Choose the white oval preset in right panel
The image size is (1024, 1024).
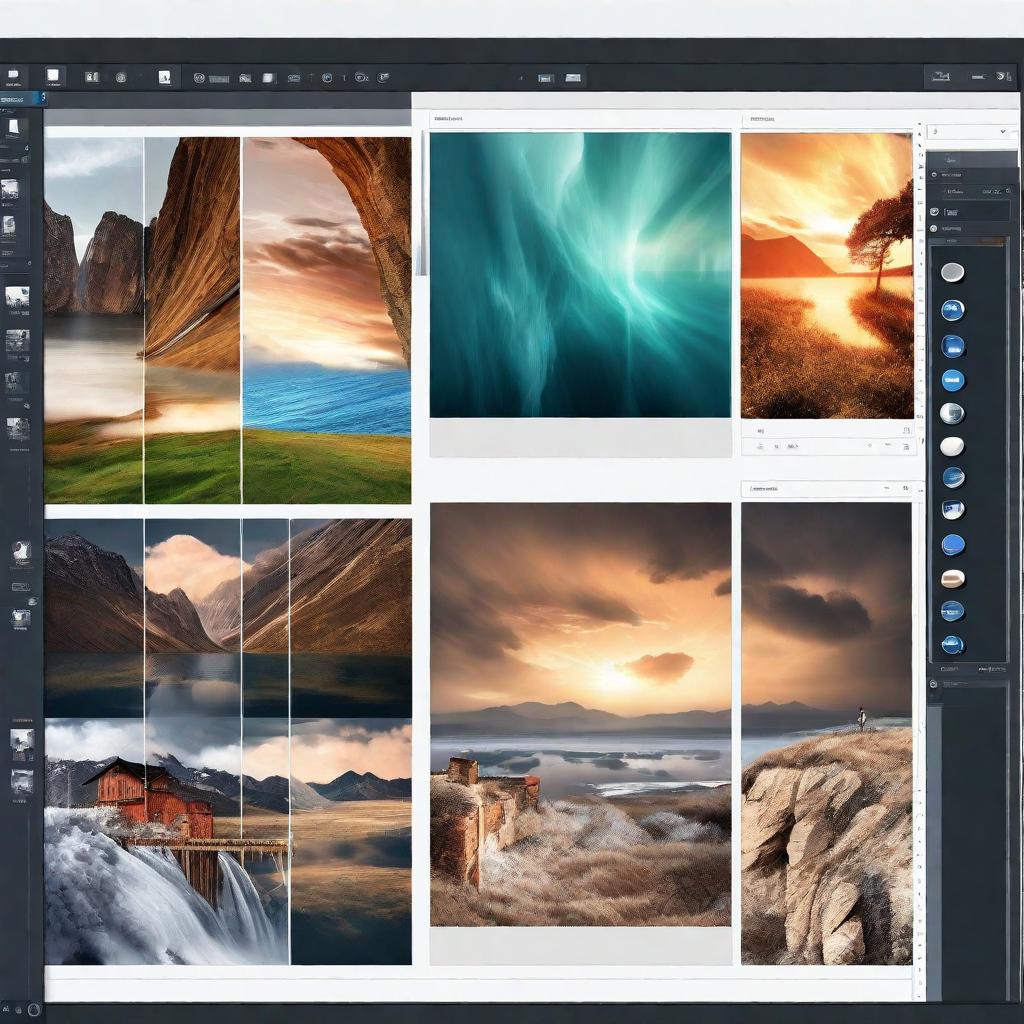(952, 446)
